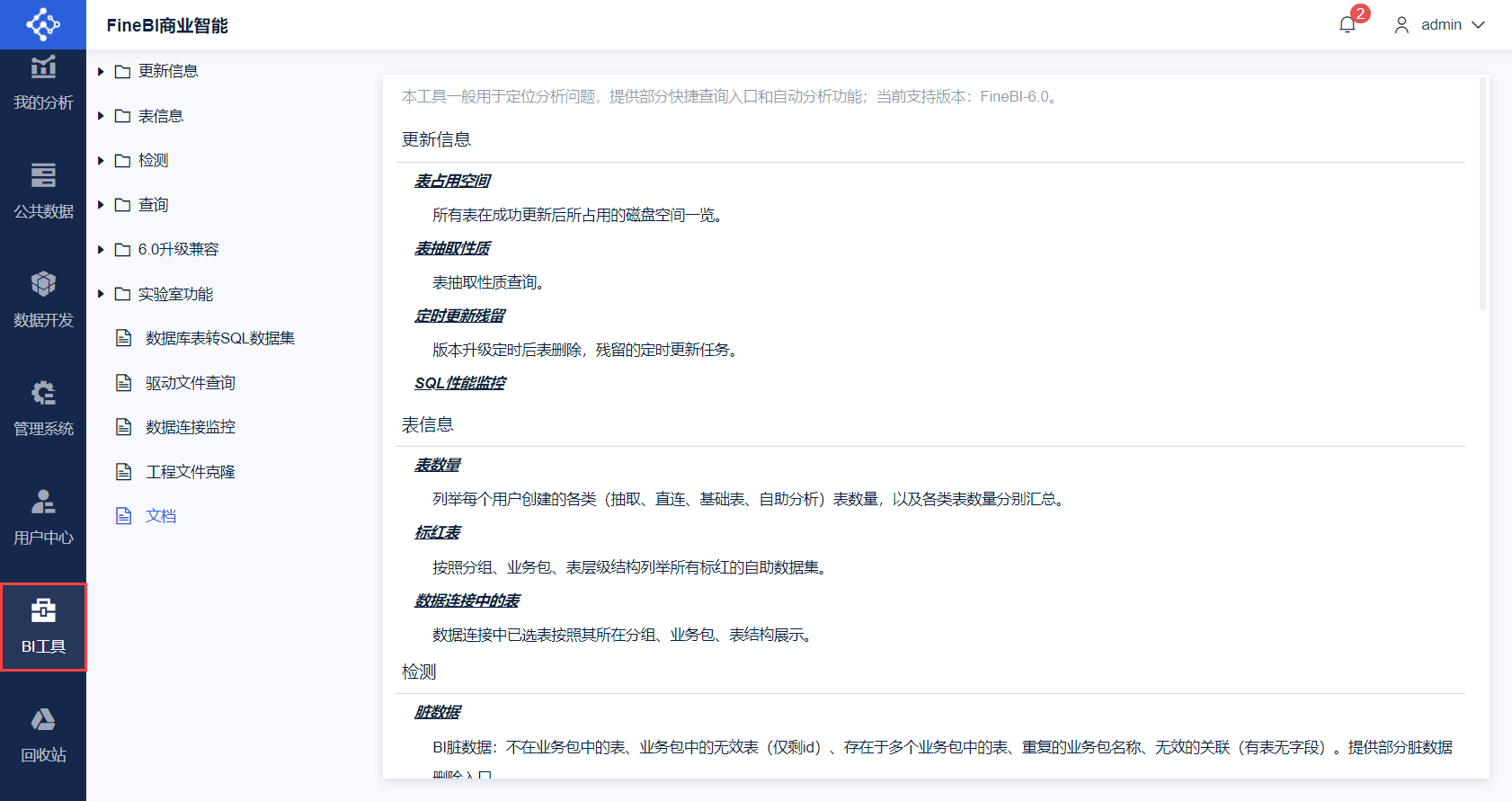Click the FineBI logo icon
1512x801 pixels.
(43, 24)
